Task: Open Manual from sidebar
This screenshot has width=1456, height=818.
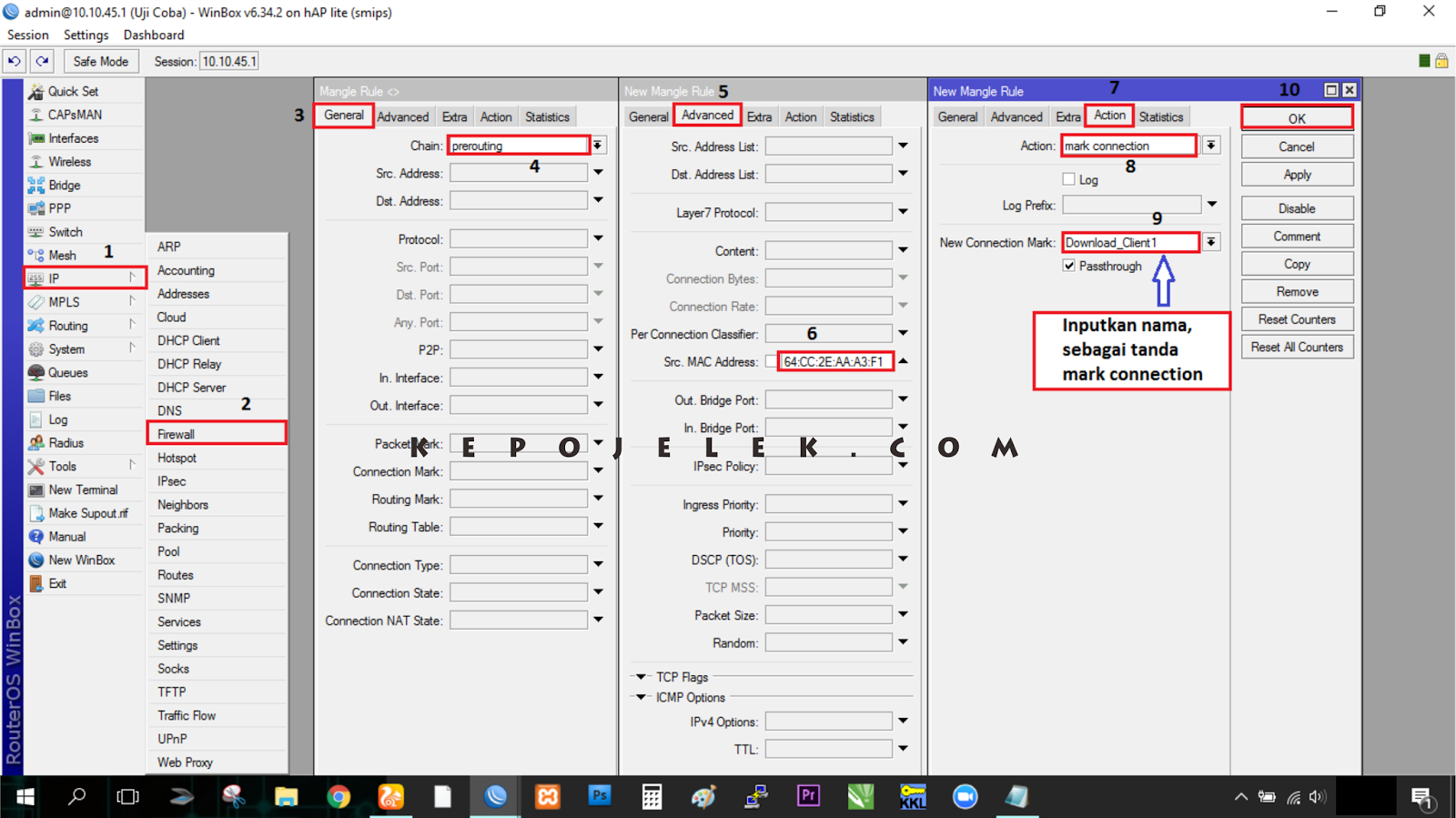Action: click(x=66, y=537)
